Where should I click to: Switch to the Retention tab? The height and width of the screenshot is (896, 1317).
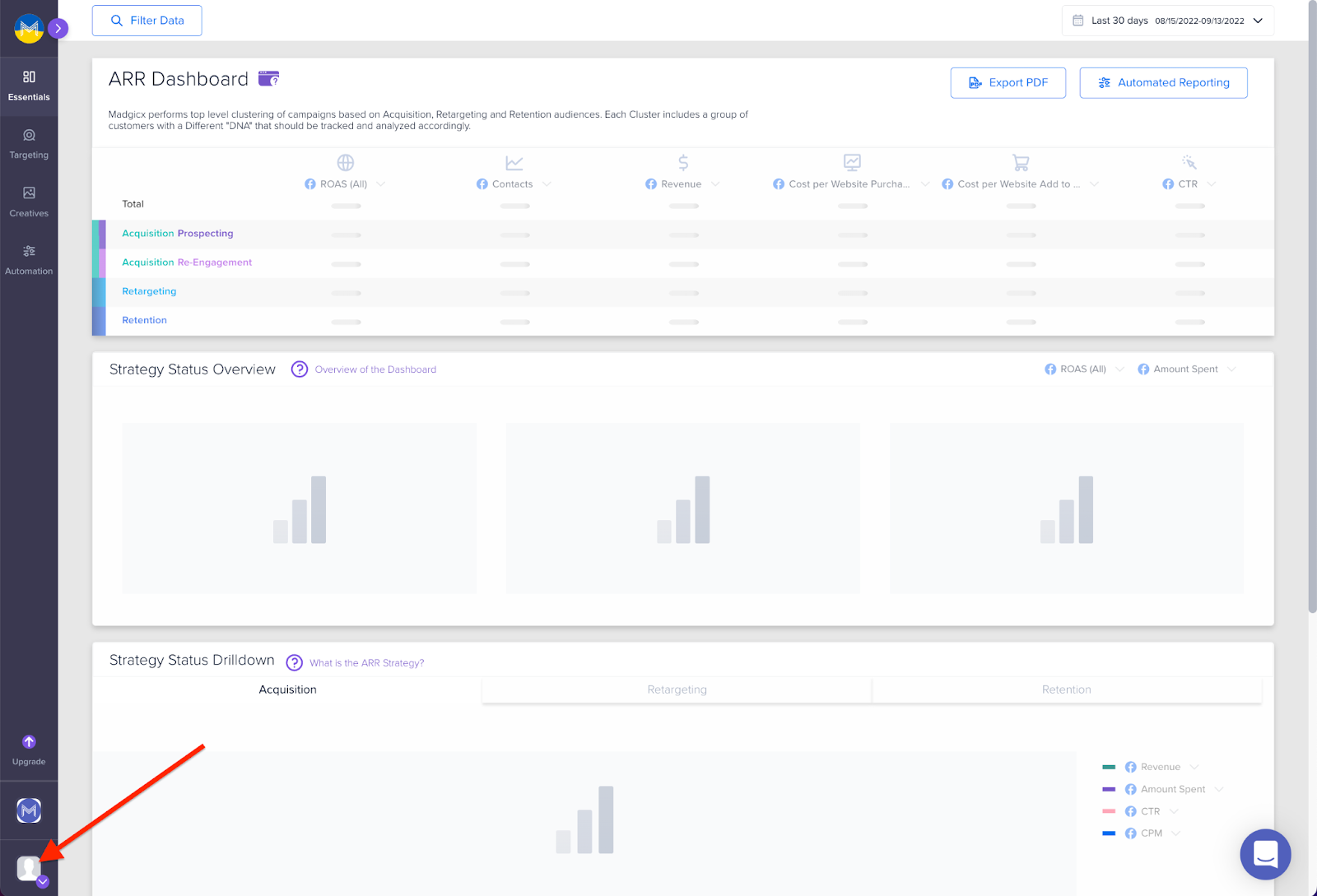point(1066,689)
